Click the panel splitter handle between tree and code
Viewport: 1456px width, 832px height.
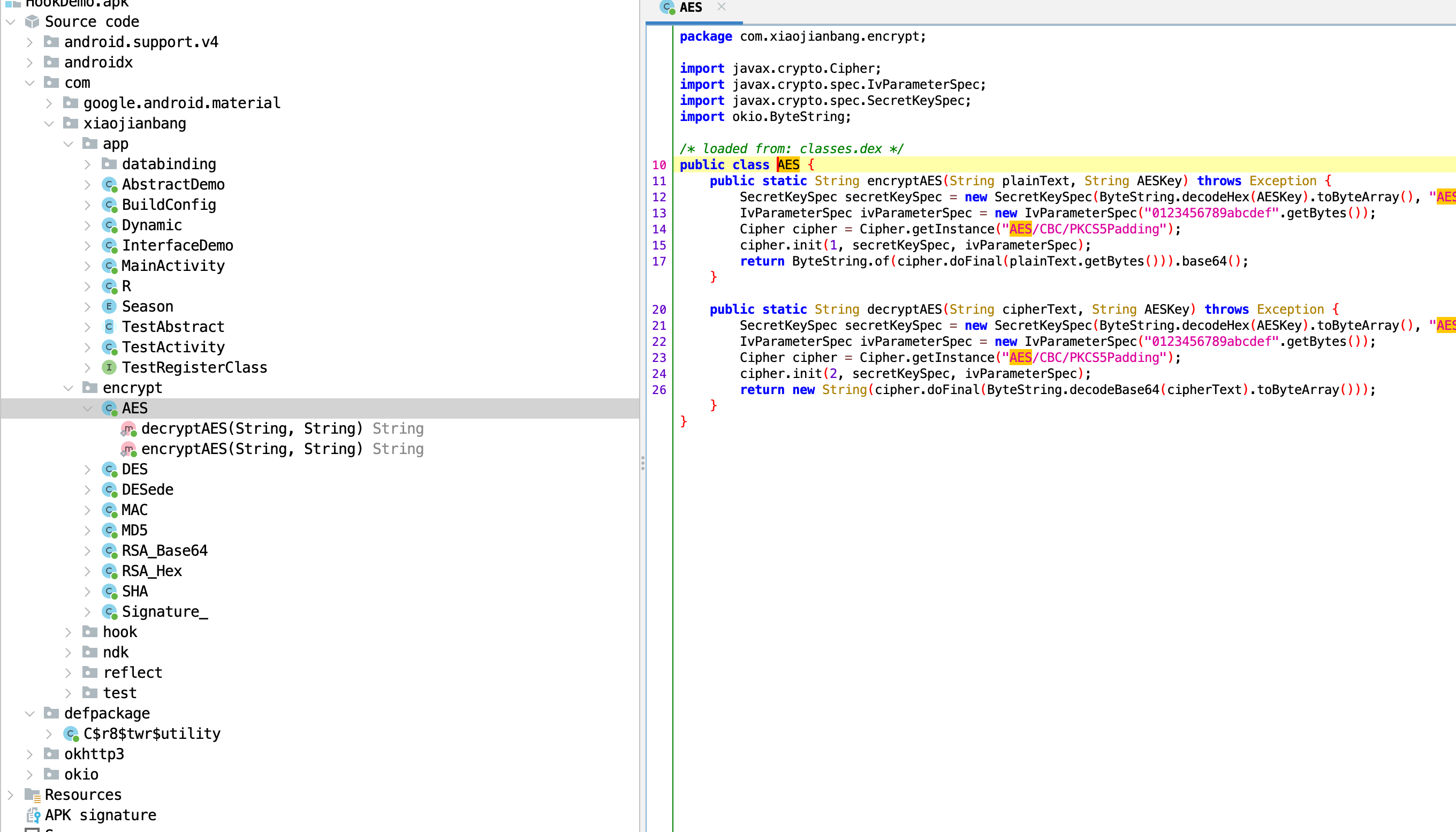[x=642, y=463]
